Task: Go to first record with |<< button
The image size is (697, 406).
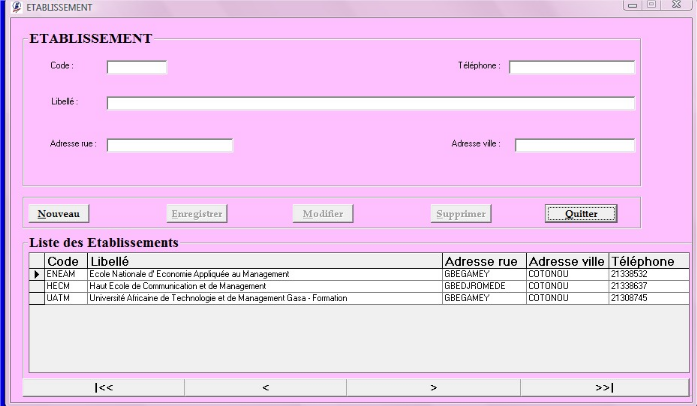Action: point(103,387)
